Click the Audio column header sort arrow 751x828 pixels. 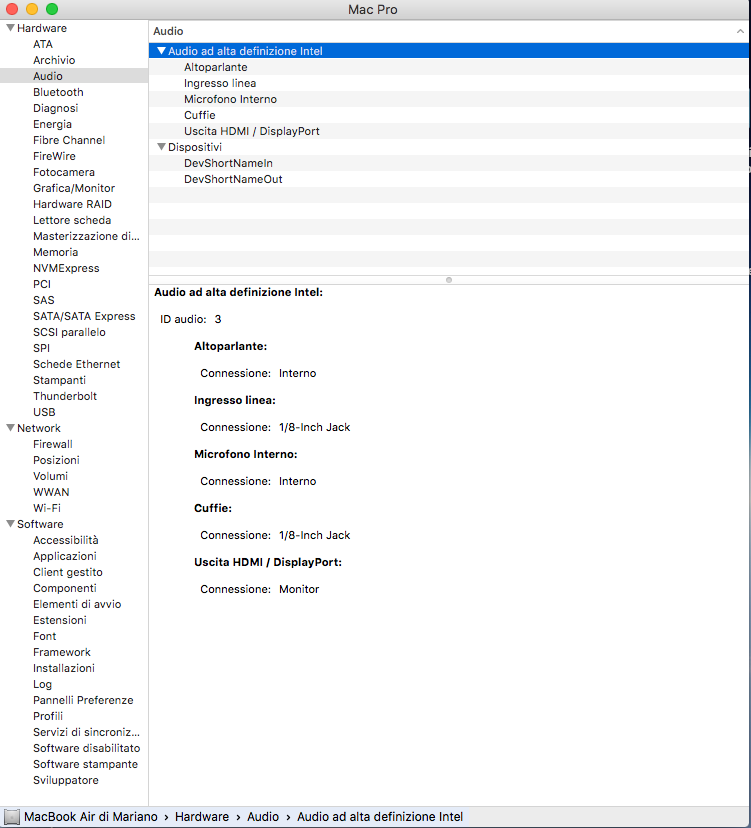pyautogui.click(x=740, y=32)
